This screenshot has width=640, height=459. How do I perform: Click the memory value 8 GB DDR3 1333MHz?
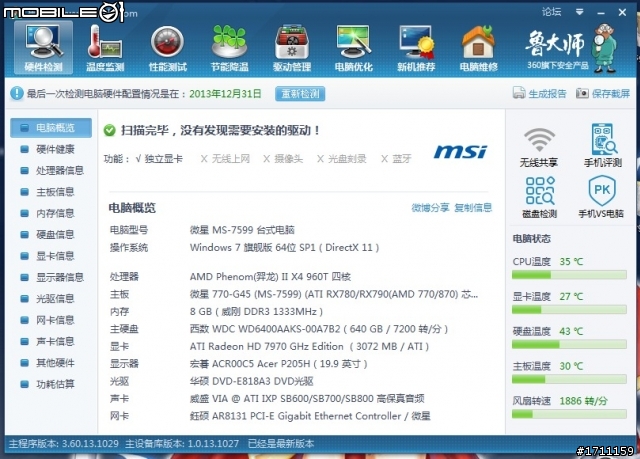(x=256, y=312)
